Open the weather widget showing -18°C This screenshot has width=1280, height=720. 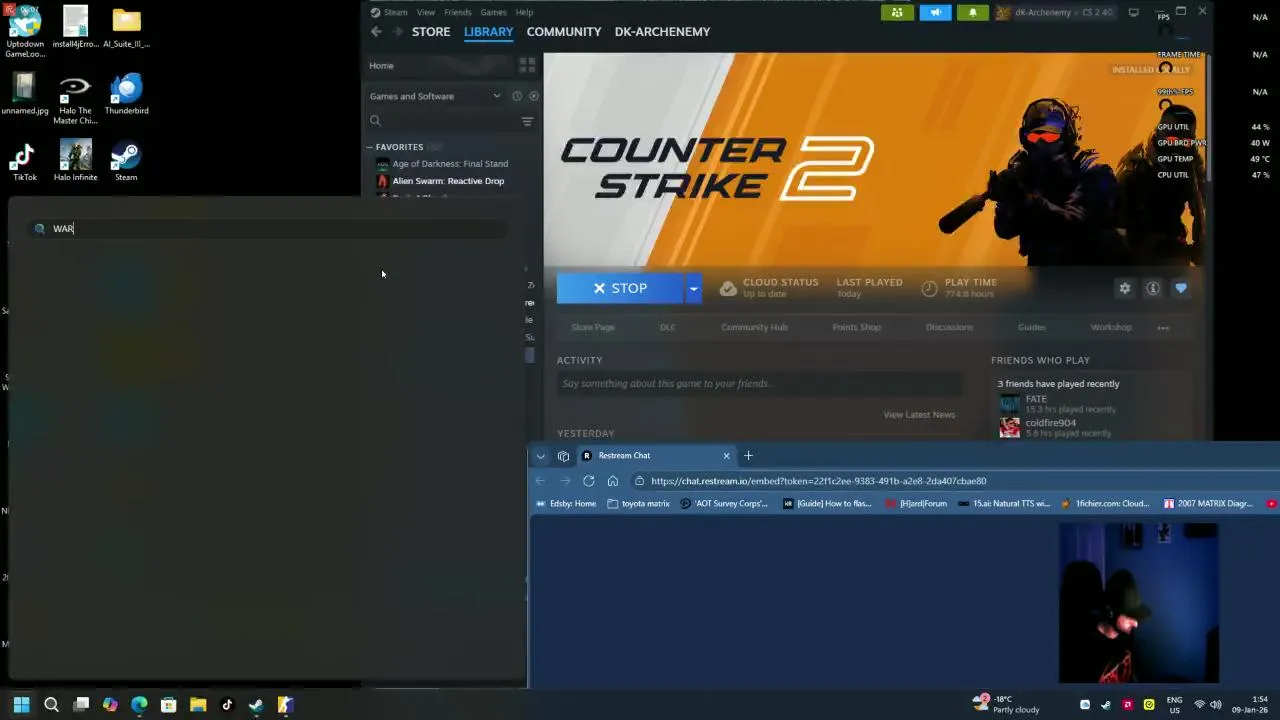coord(1007,704)
